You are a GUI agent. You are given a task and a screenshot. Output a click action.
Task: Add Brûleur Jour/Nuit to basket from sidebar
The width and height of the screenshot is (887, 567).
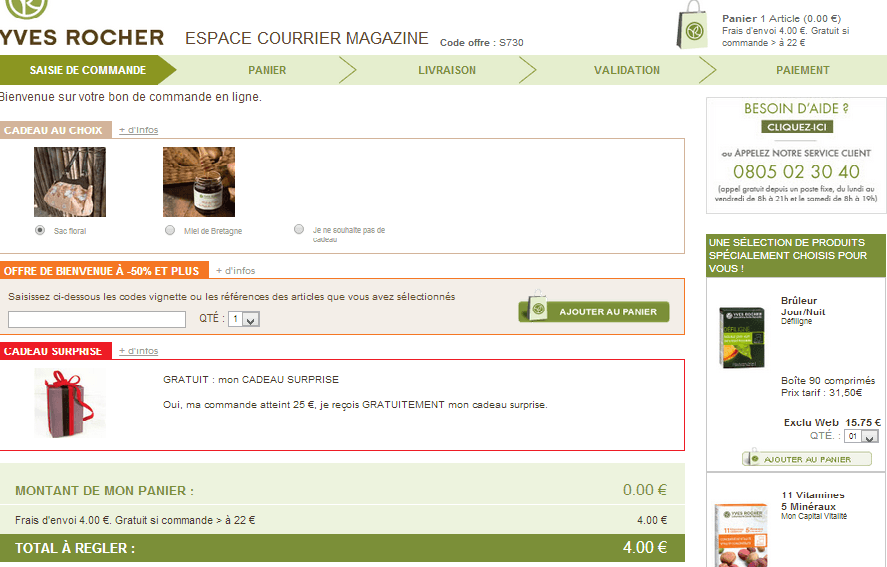click(806, 459)
